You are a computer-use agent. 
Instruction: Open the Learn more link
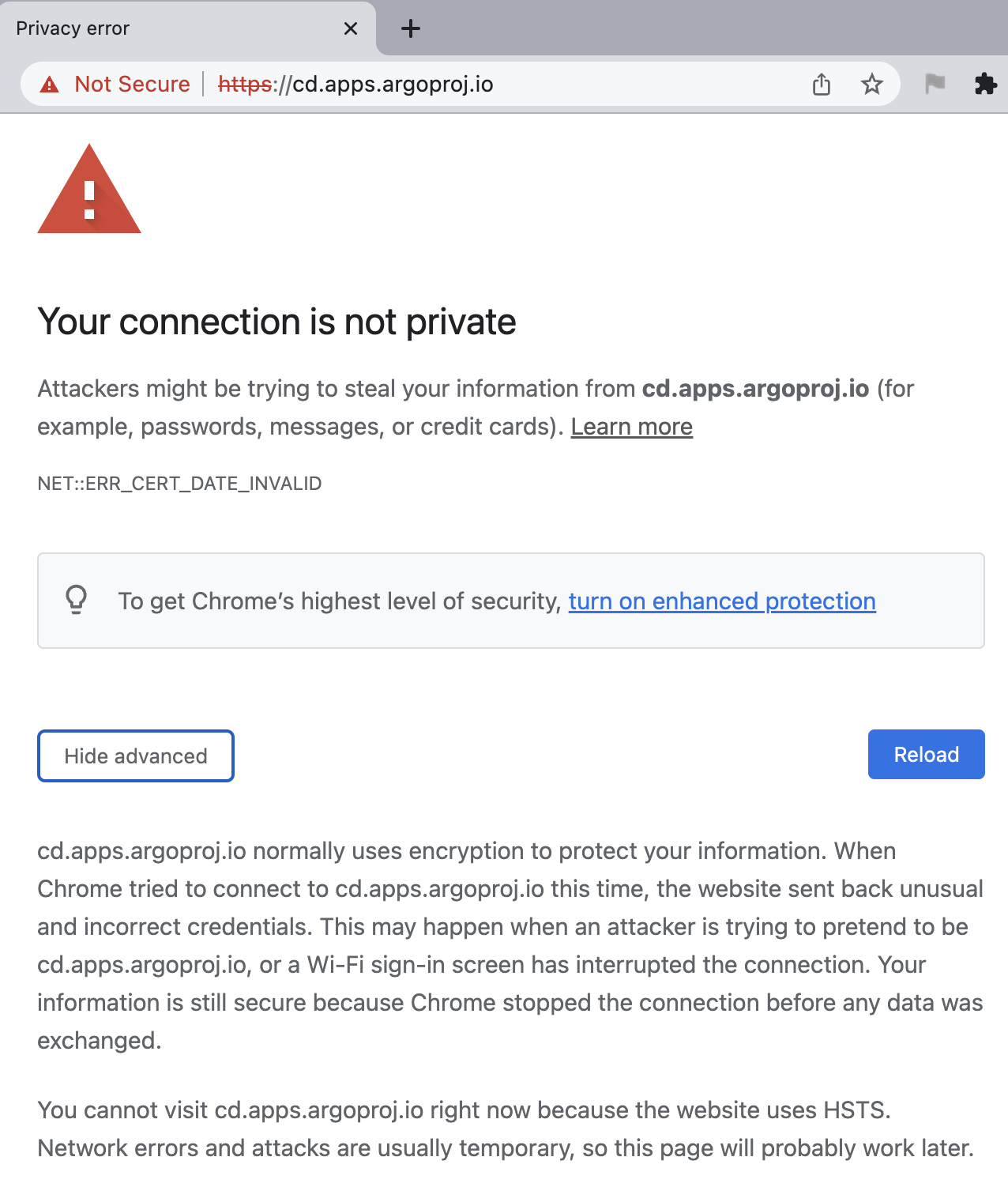click(x=631, y=426)
